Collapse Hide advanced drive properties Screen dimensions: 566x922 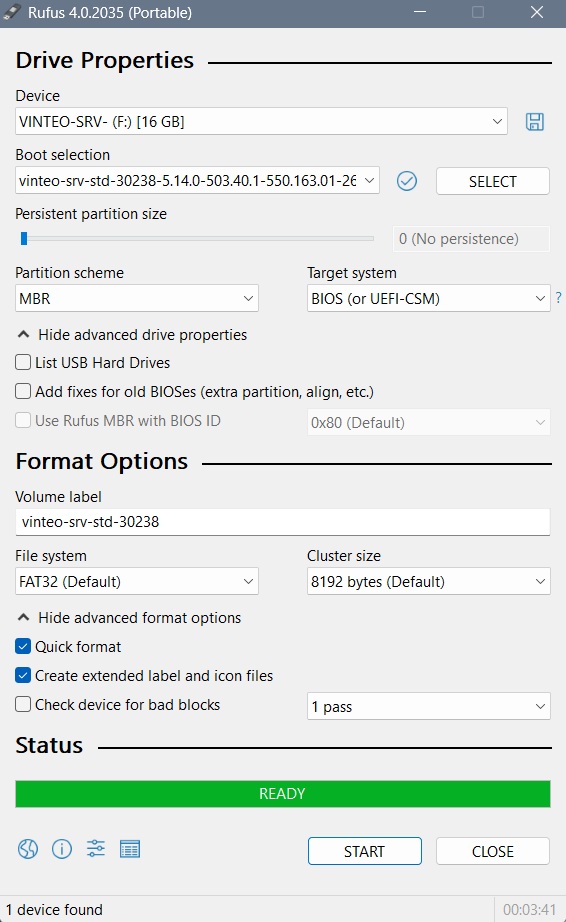pyautogui.click(x=132, y=335)
